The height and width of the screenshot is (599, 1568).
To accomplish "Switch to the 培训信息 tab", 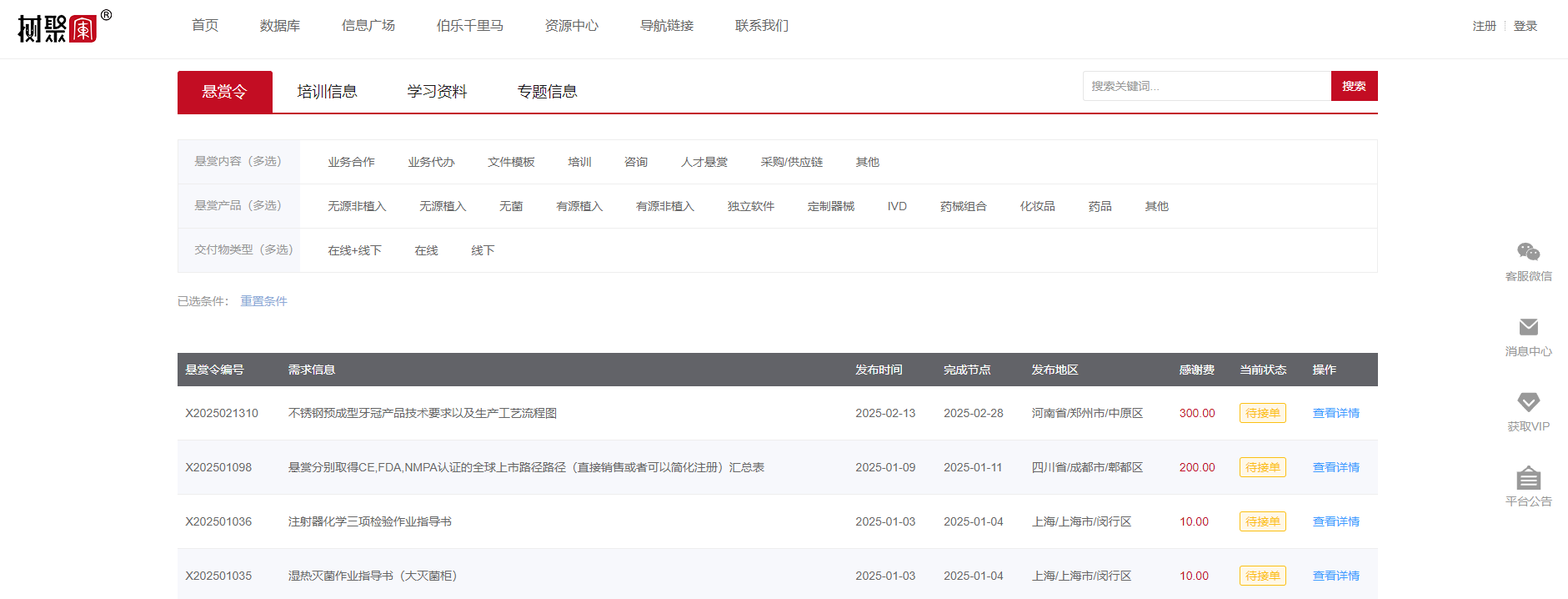I will [327, 92].
